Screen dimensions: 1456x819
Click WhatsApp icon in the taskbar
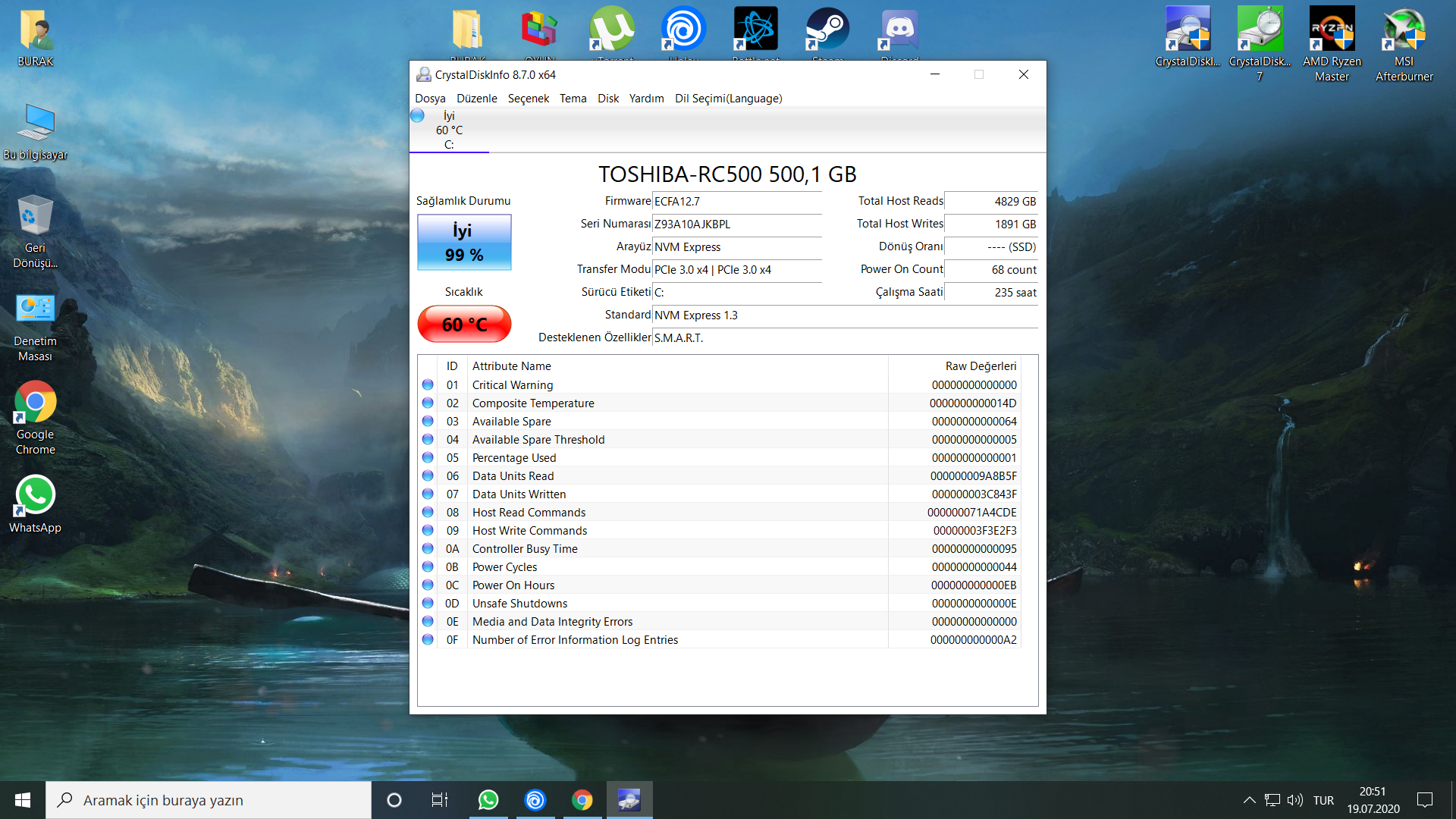point(488,800)
